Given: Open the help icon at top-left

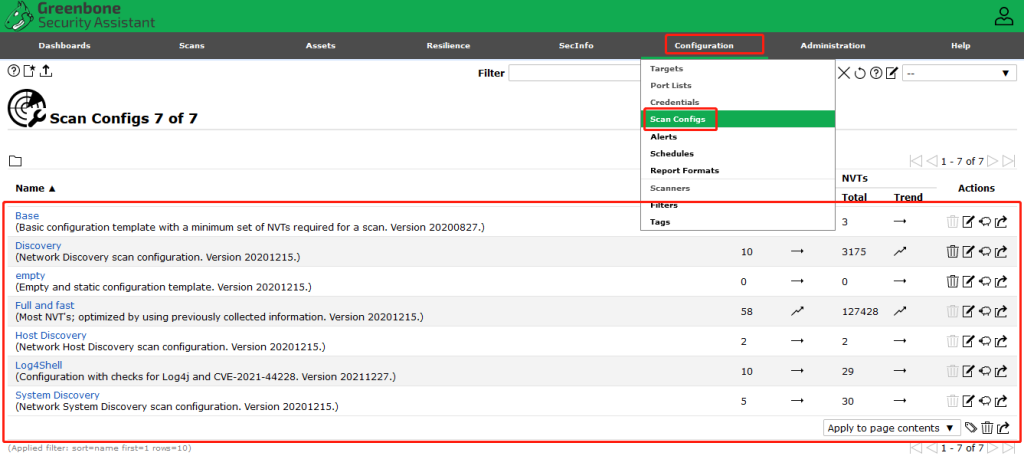Looking at the screenshot, I should tap(14, 71).
